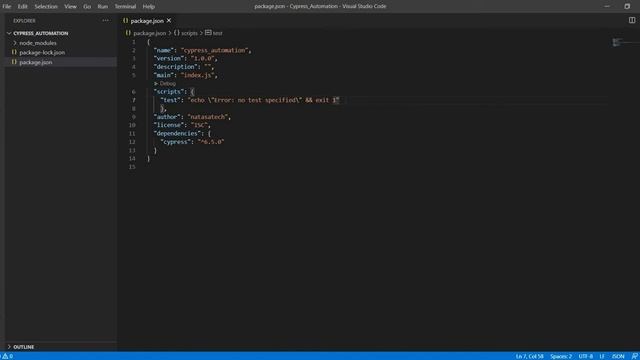Image resolution: width=640 pixels, height=360 pixels.
Task: Click the "^6.5.0" cypress version value
Action: (x=211, y=142)
